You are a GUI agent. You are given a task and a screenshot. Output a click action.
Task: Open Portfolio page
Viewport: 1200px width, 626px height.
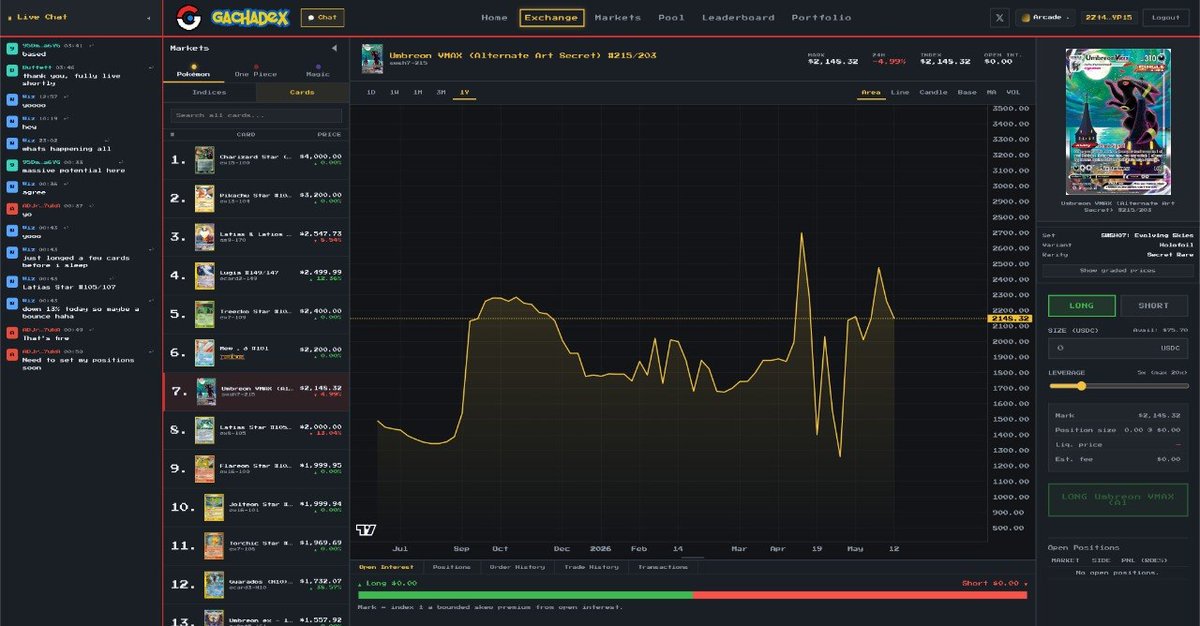[821, 18]
